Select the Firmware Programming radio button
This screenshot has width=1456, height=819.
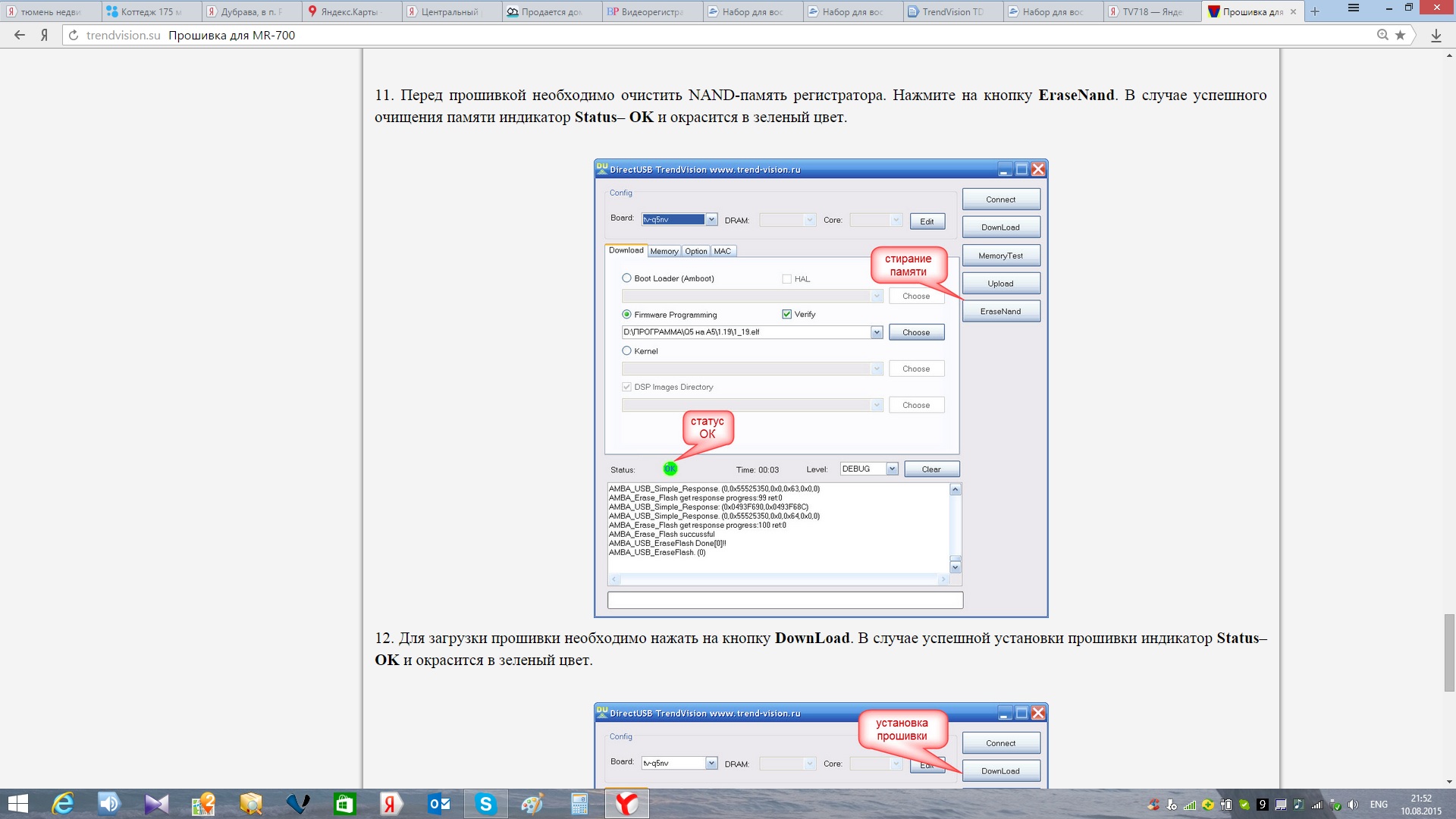point(626,315)
